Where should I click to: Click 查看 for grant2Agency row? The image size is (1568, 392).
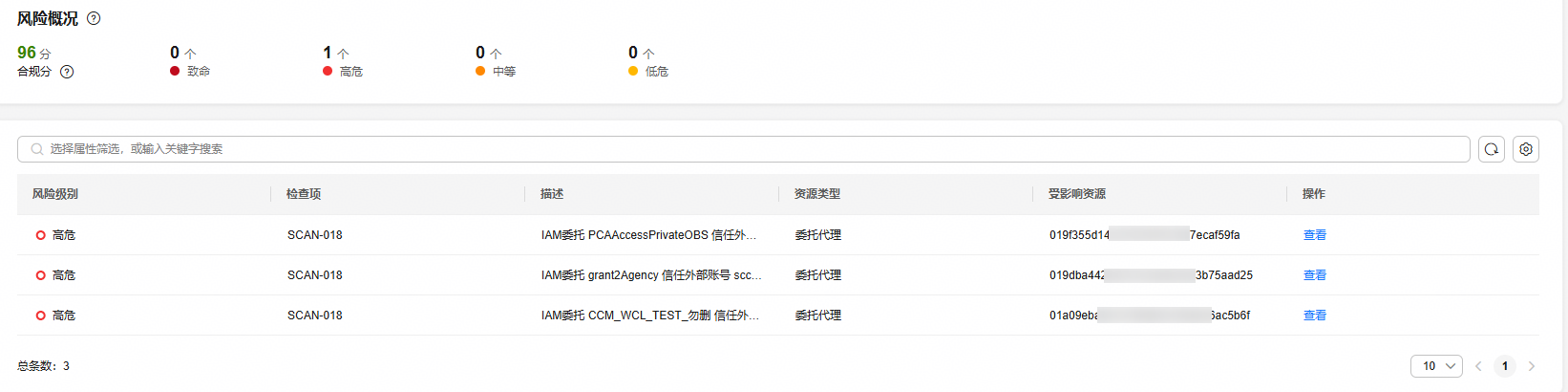pyautogui.click(x=1315, y=275)
